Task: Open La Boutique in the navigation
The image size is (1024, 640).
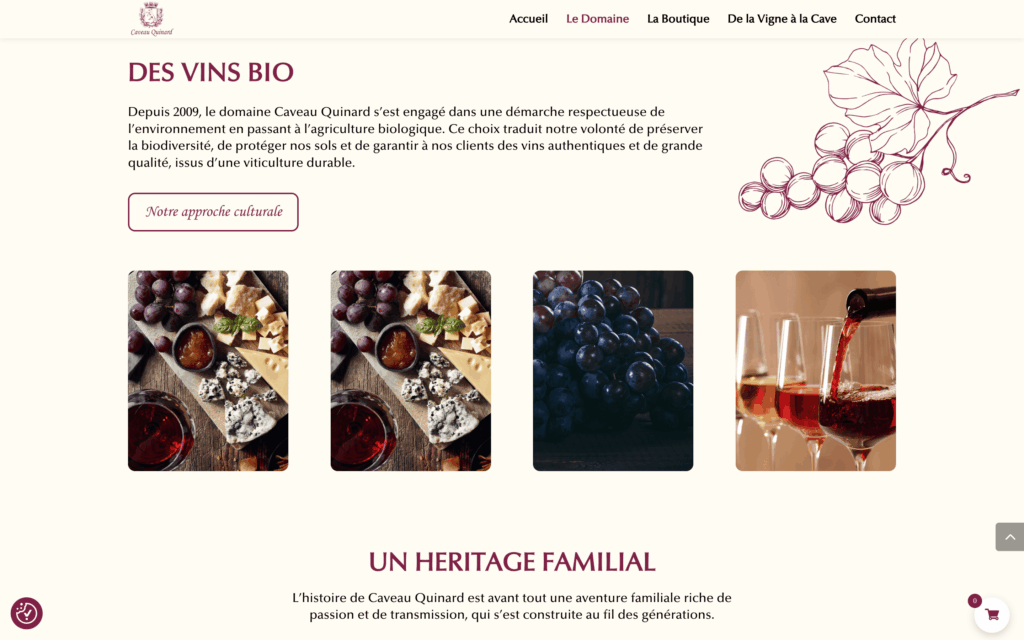Action: coord(678,19)
